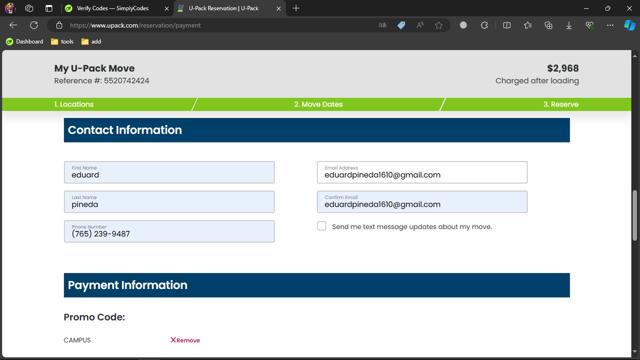Open the Read aloud icon in address bar

click(420, 25)
